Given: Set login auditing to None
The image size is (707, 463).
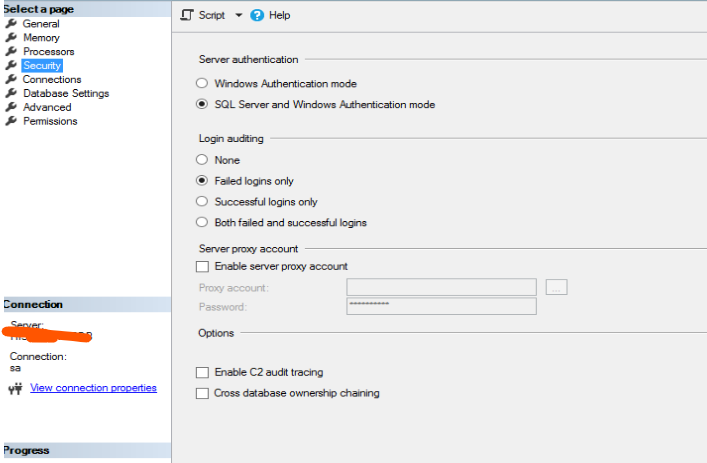Looking at the screenshot, I should tap(202, 160).
